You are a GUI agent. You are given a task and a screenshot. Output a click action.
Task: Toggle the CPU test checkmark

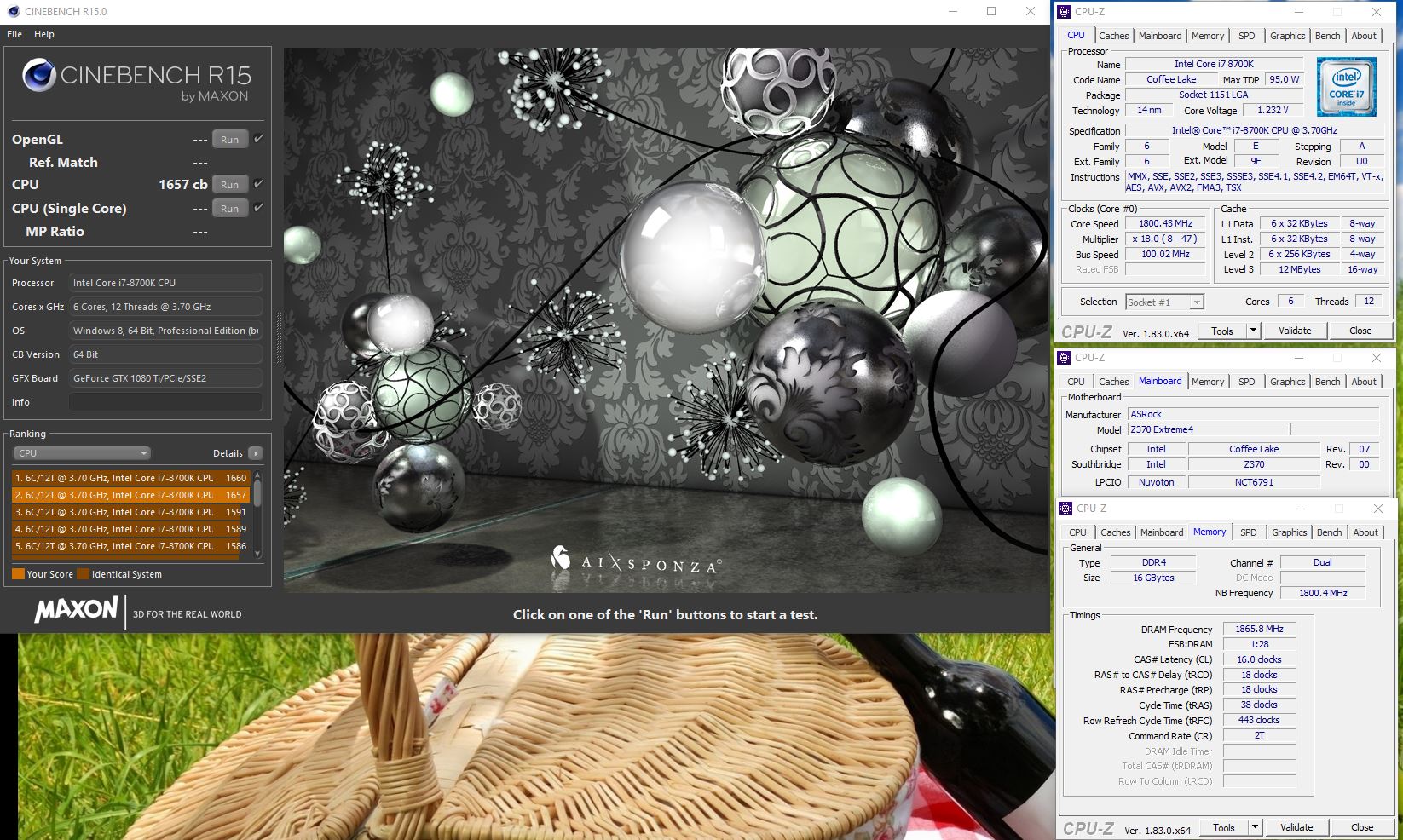coord(258,183)
